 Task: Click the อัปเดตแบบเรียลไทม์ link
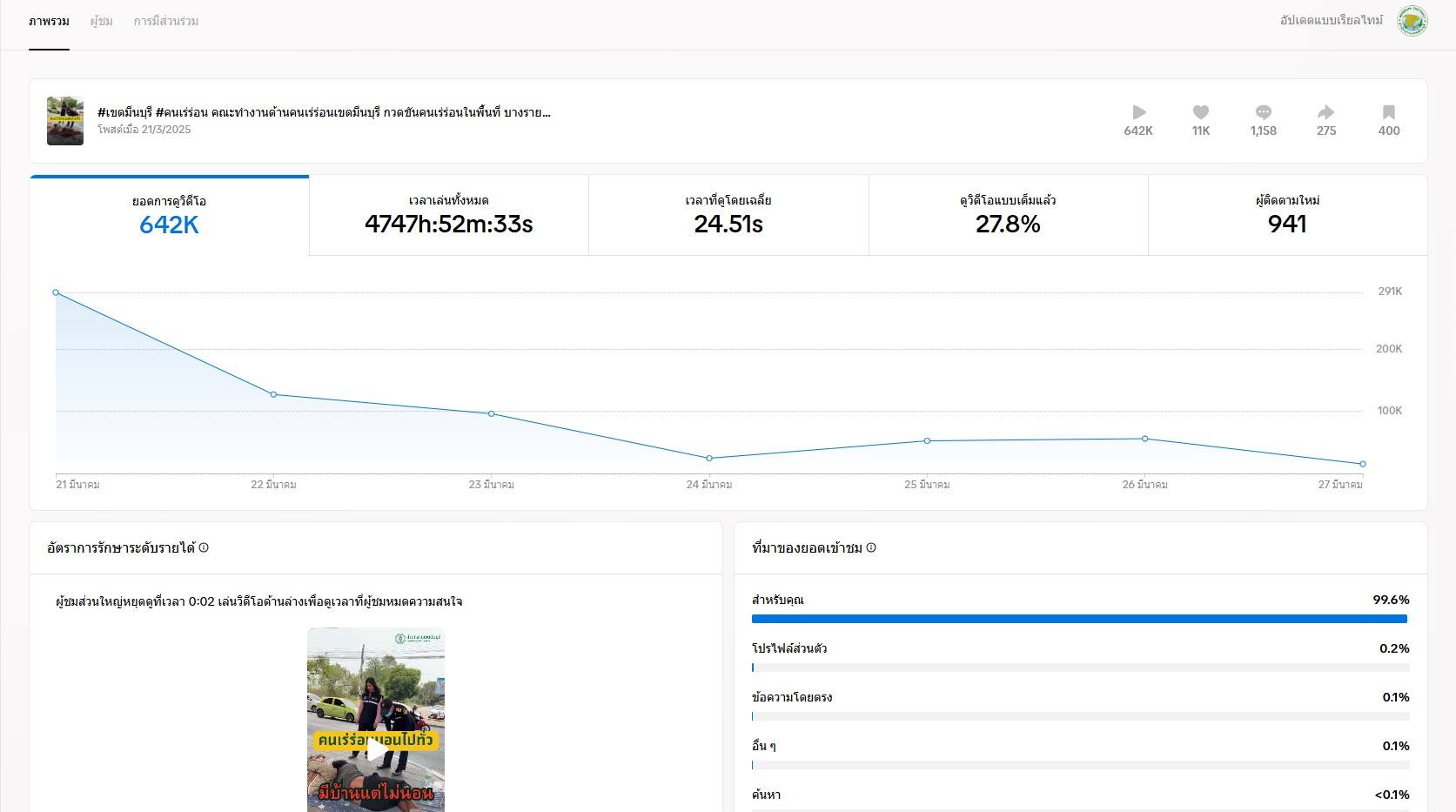(x=1331, y=20)
